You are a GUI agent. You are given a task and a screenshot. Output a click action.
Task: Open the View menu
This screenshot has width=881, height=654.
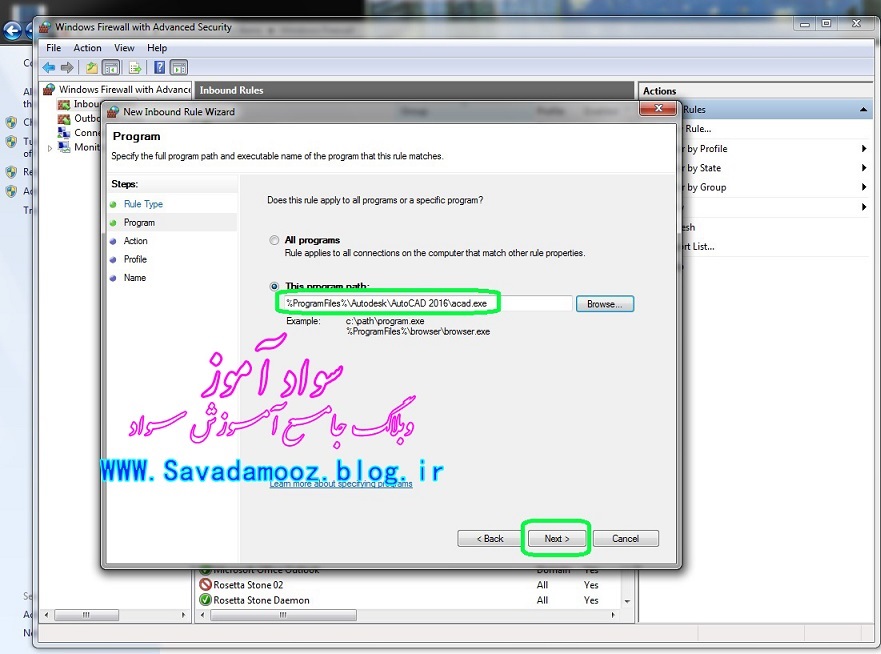(124, 48)
